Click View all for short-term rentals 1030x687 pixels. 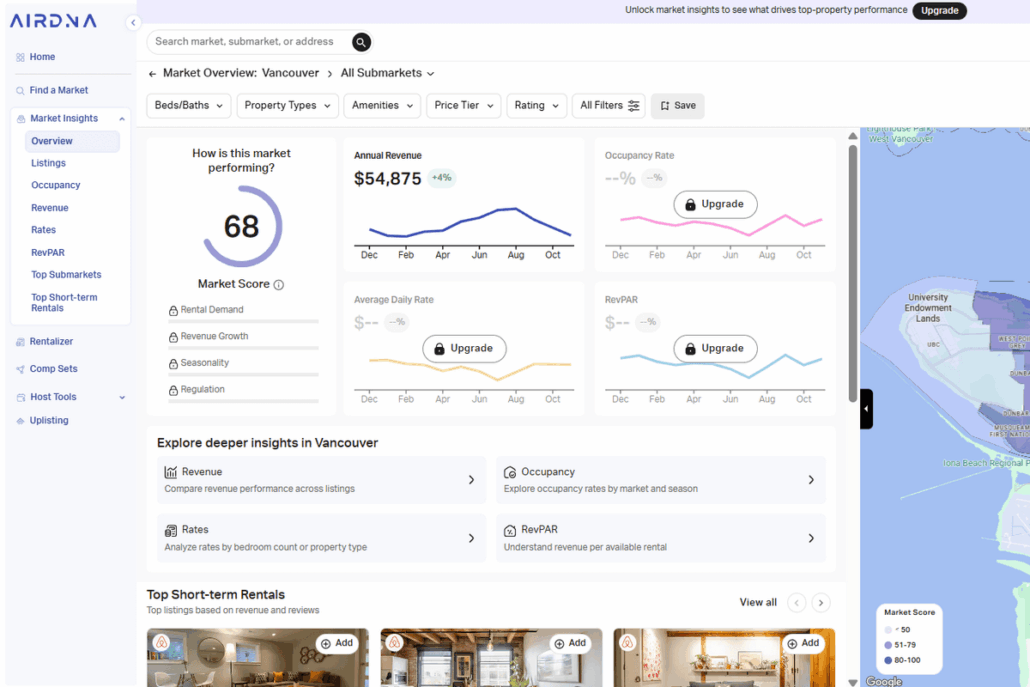pyautogui.click(x=758, y=602)
